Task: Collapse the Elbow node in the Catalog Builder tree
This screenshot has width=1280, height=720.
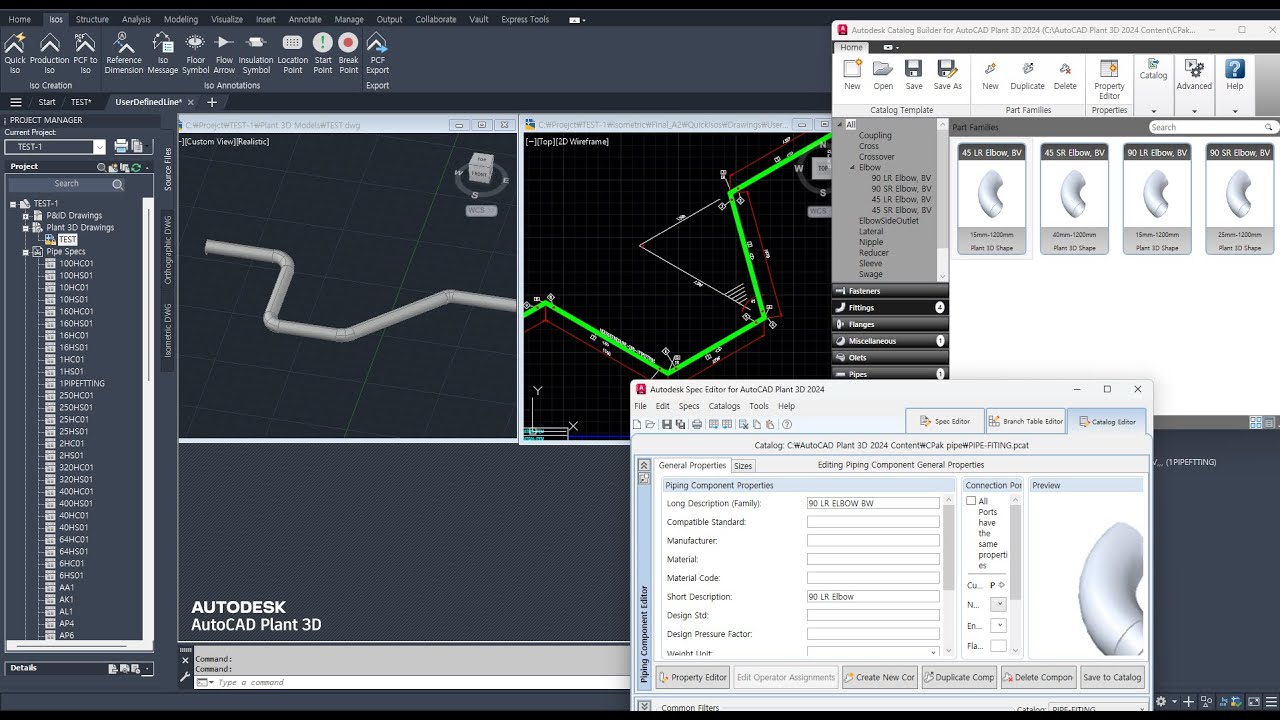Action: click(x=852, y=168)
